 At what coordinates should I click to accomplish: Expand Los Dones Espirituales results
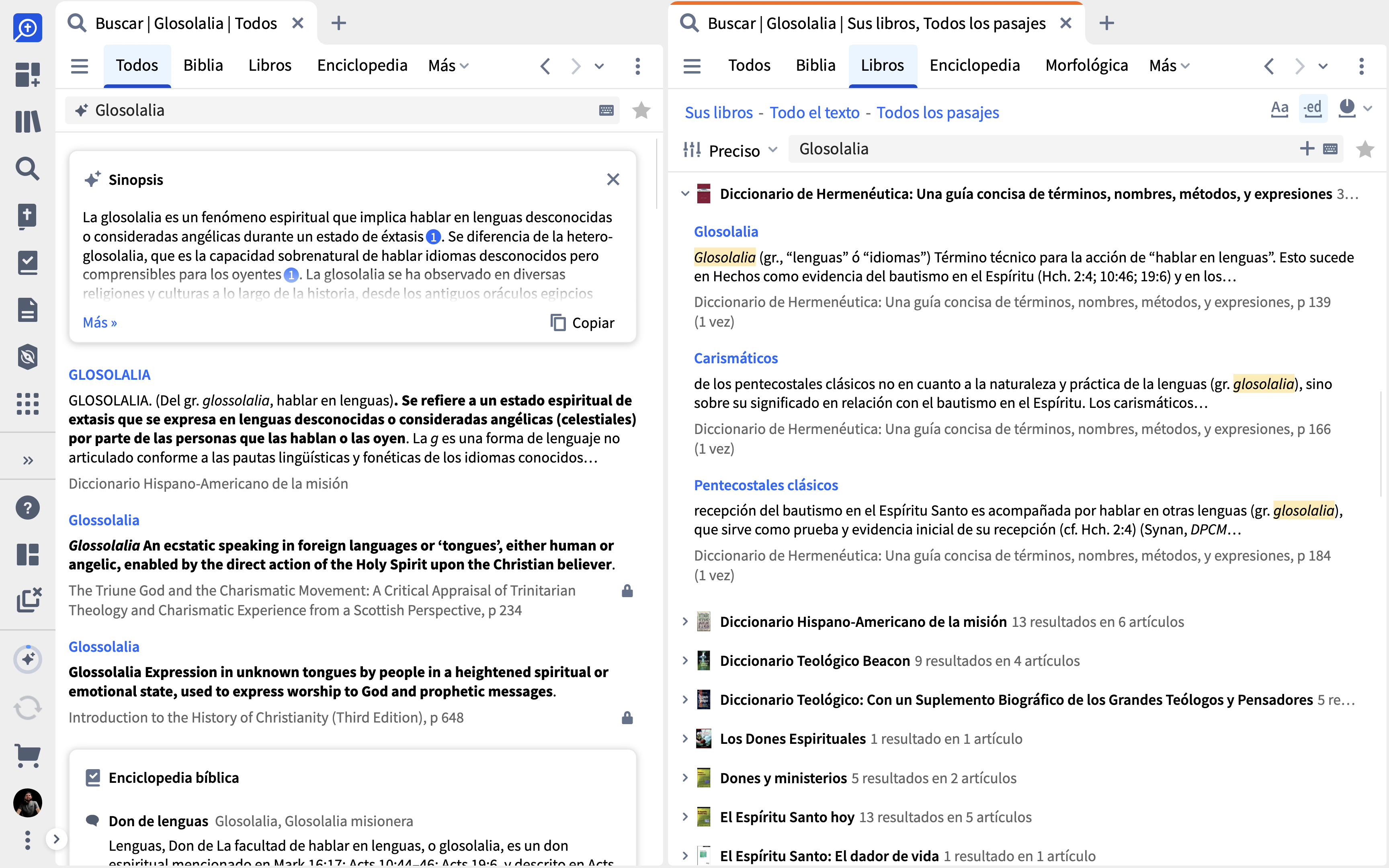685,739
